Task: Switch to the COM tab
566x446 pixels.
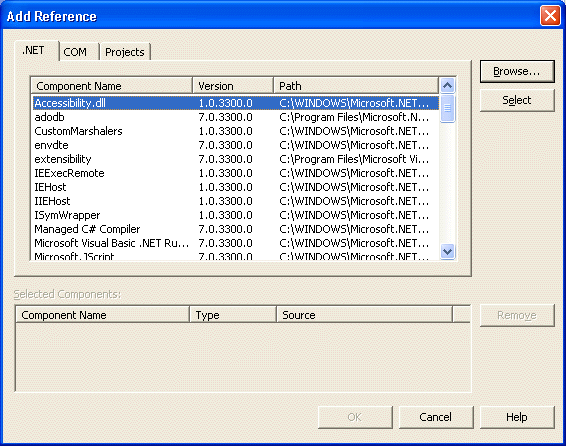Action: pos(79,52)
